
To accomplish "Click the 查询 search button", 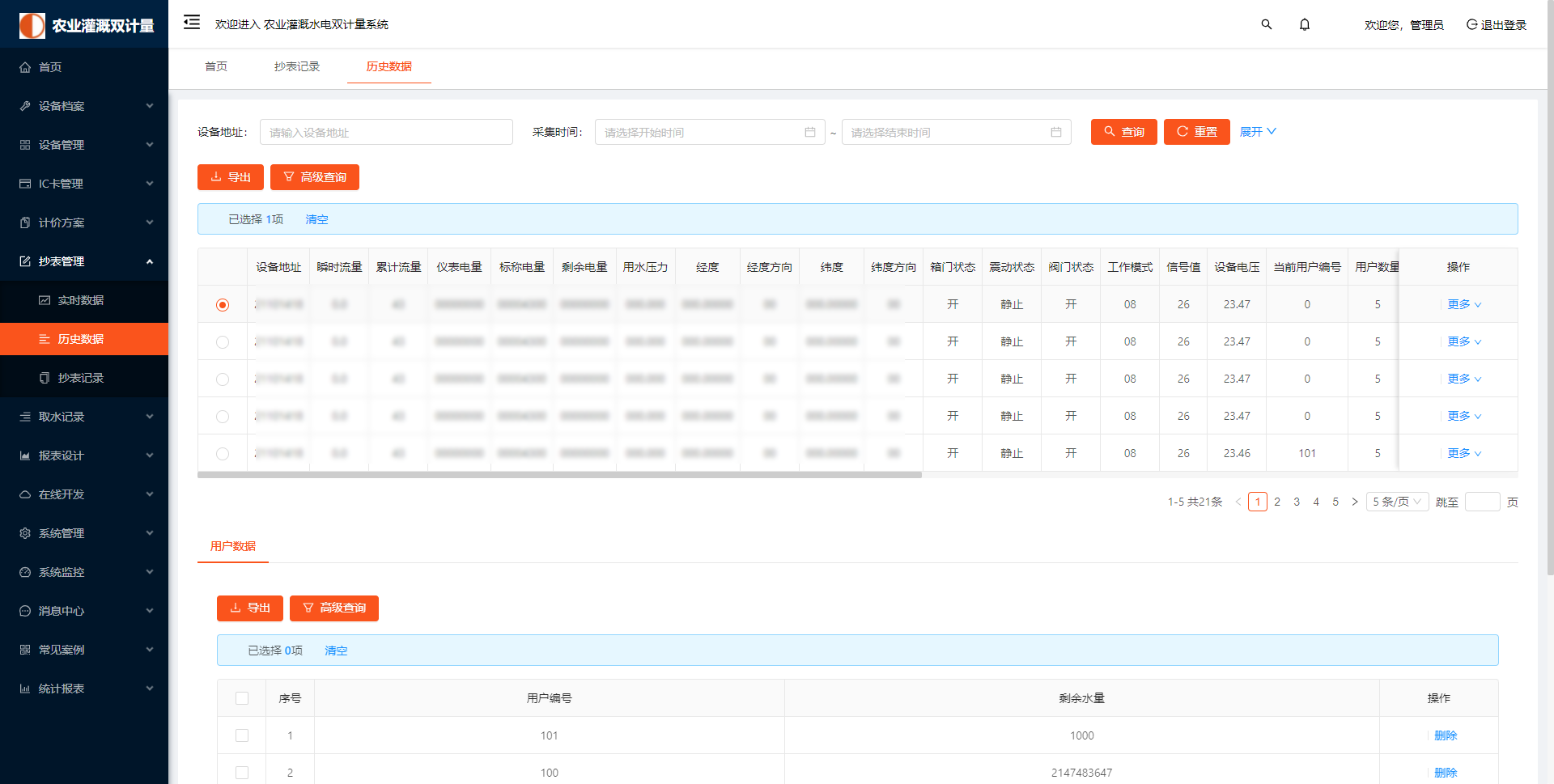I will pos(1123,132).
